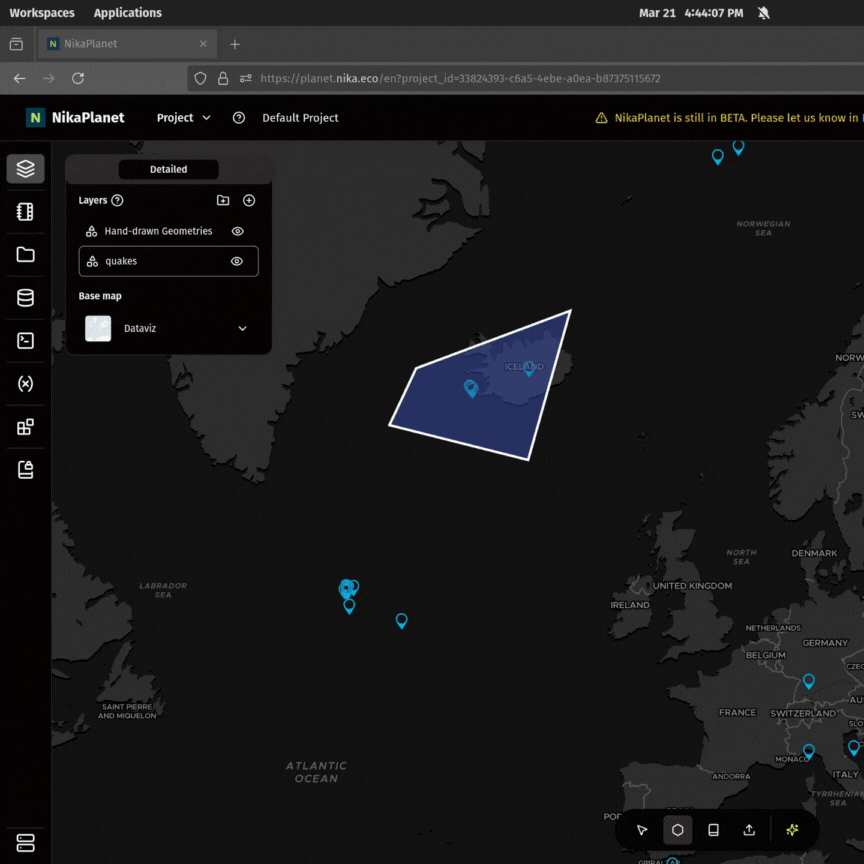Screen dimensions: 864x864
Task: Click the permissions icon in address bar
Action: tap(246, 78)
